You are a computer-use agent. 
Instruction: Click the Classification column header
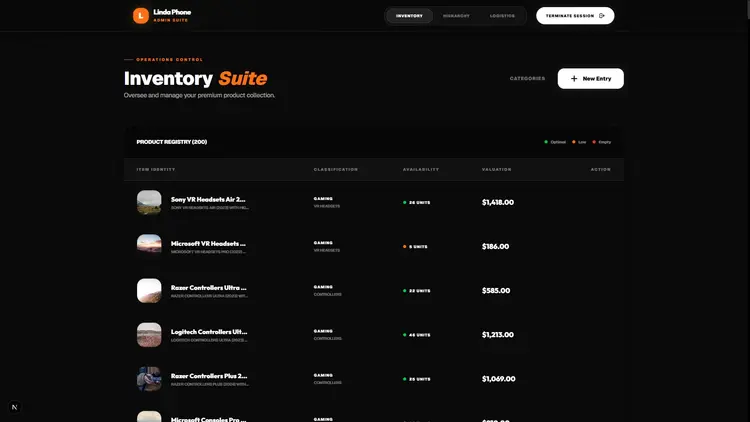(336, 169)
